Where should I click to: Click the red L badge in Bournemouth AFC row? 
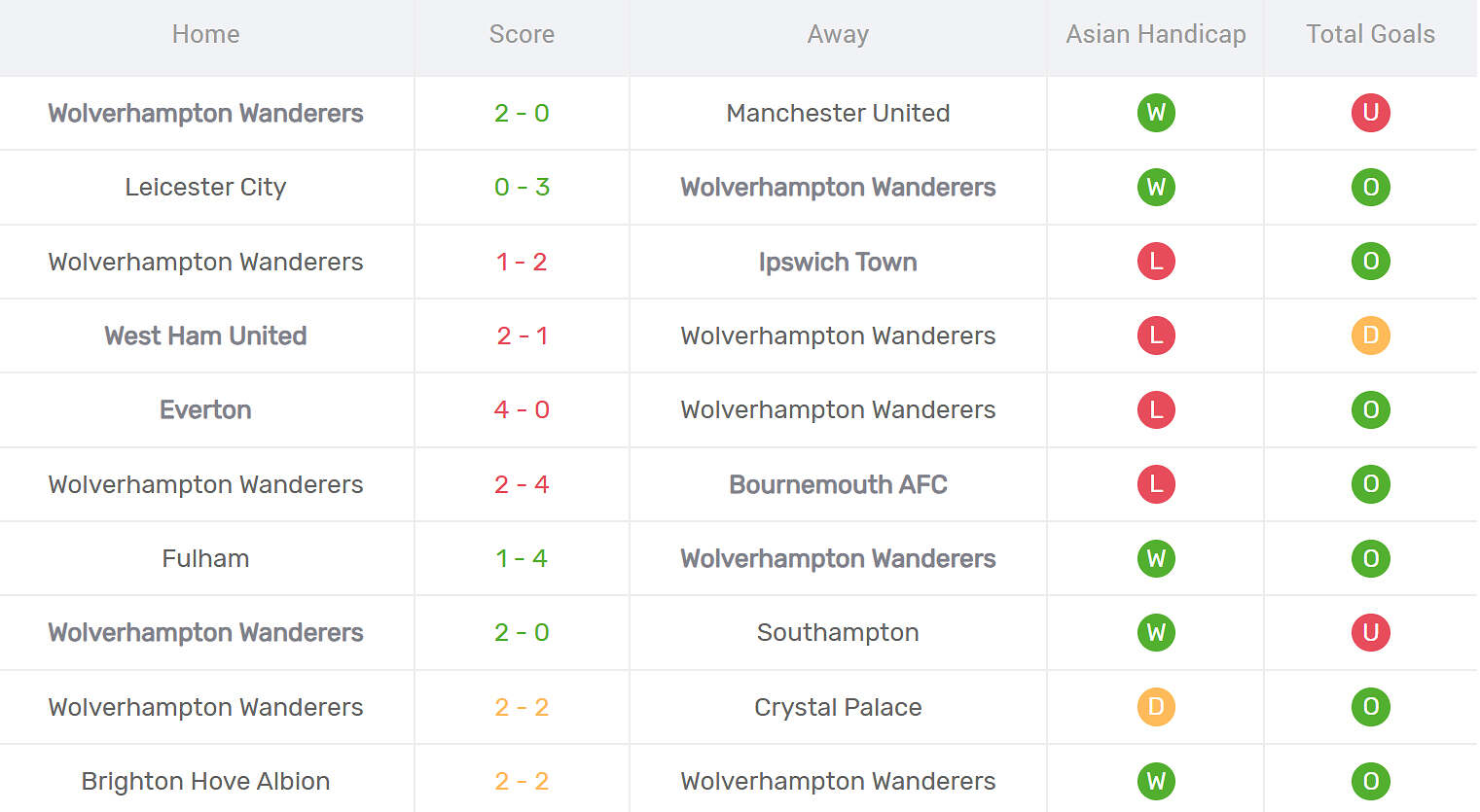point(1156,484)
